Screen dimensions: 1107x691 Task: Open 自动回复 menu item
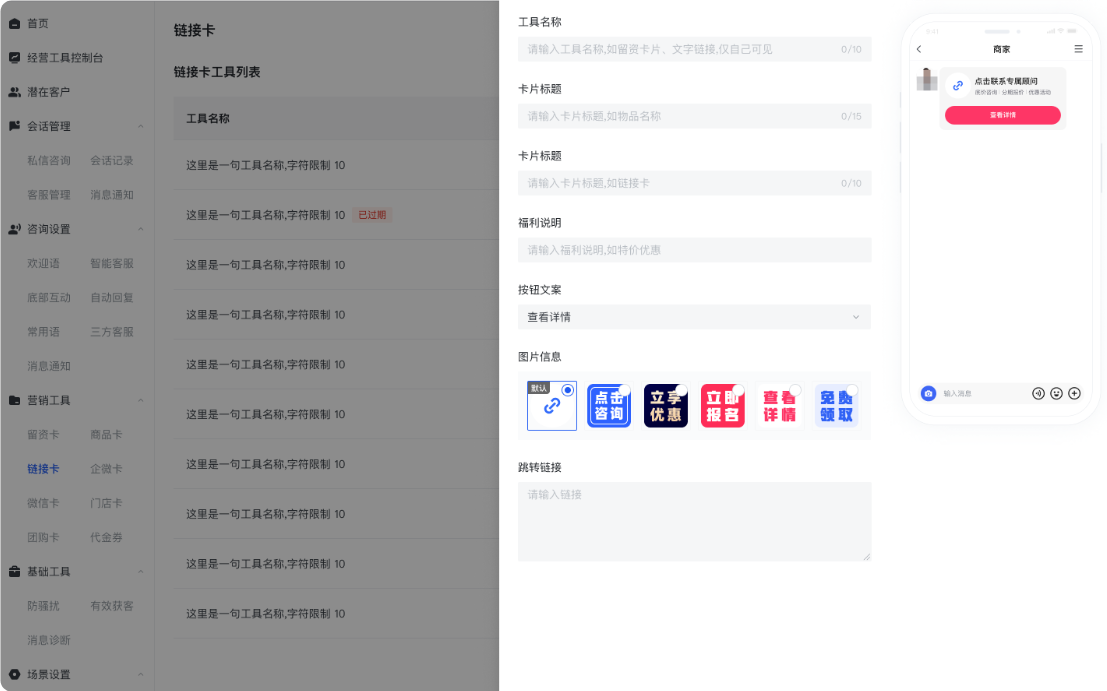click(x=112, y=298)
